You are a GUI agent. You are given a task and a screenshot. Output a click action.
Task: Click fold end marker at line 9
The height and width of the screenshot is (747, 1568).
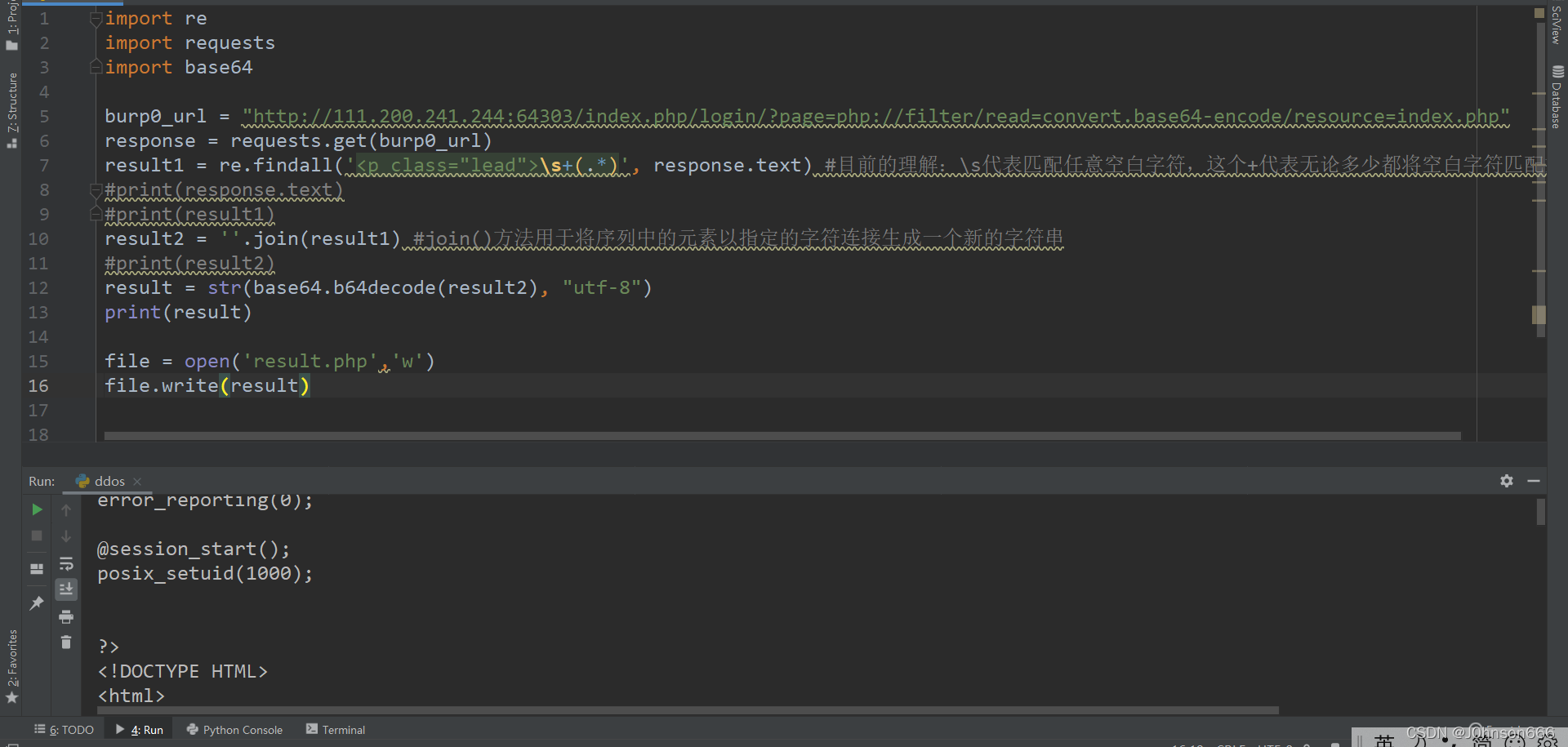(x=96, y=214)
